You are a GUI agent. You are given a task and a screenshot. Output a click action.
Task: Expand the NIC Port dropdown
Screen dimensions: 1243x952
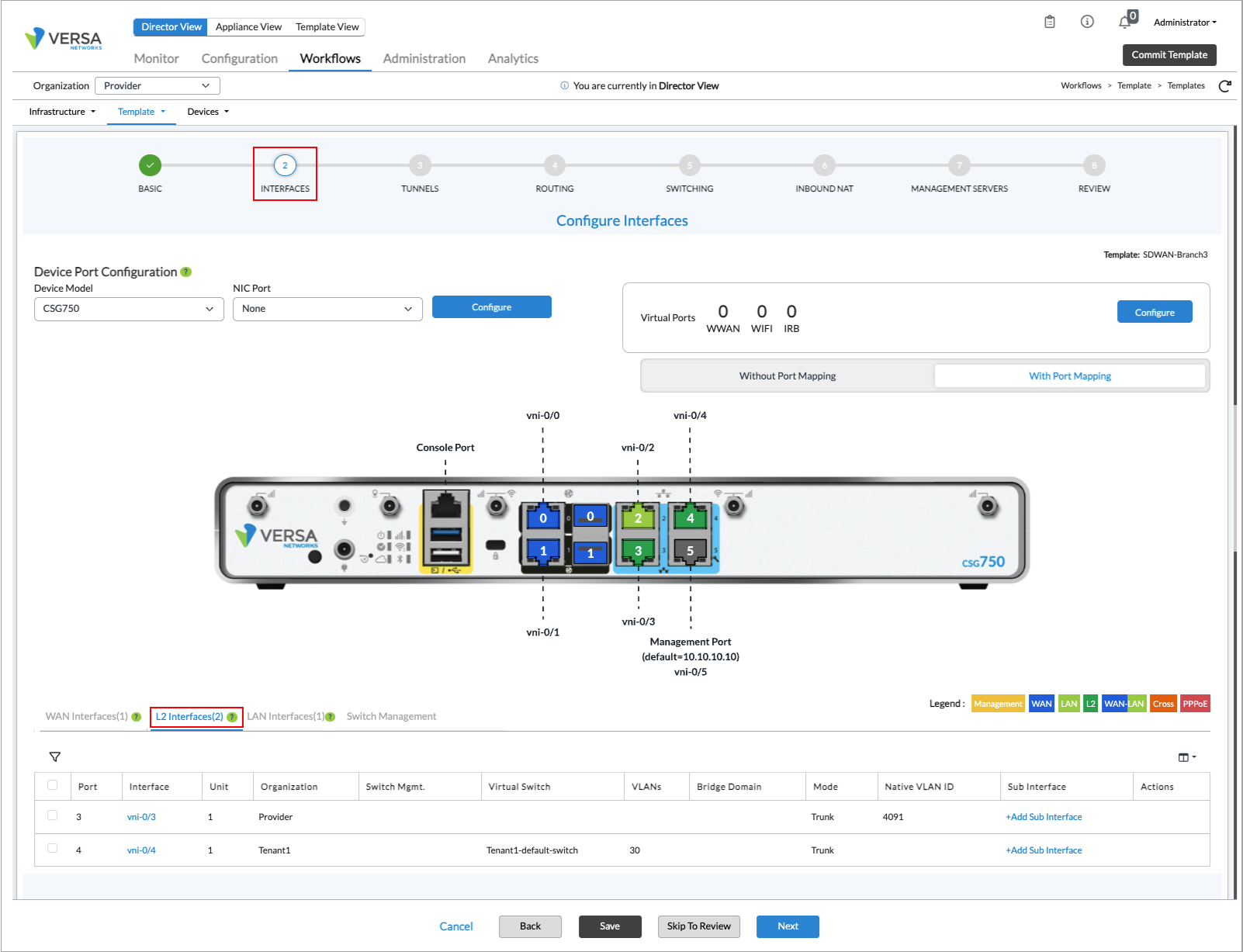(327, 309)
